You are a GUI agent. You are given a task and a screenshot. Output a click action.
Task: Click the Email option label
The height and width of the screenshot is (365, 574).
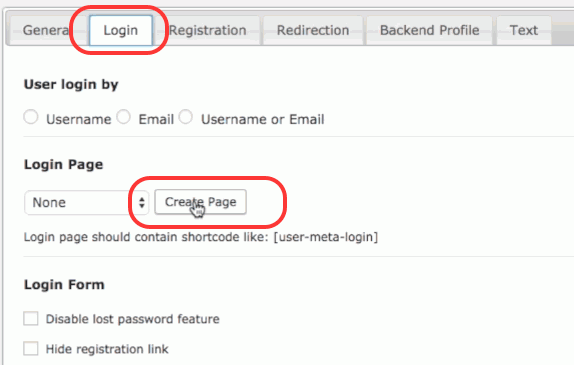coord(156,119)
